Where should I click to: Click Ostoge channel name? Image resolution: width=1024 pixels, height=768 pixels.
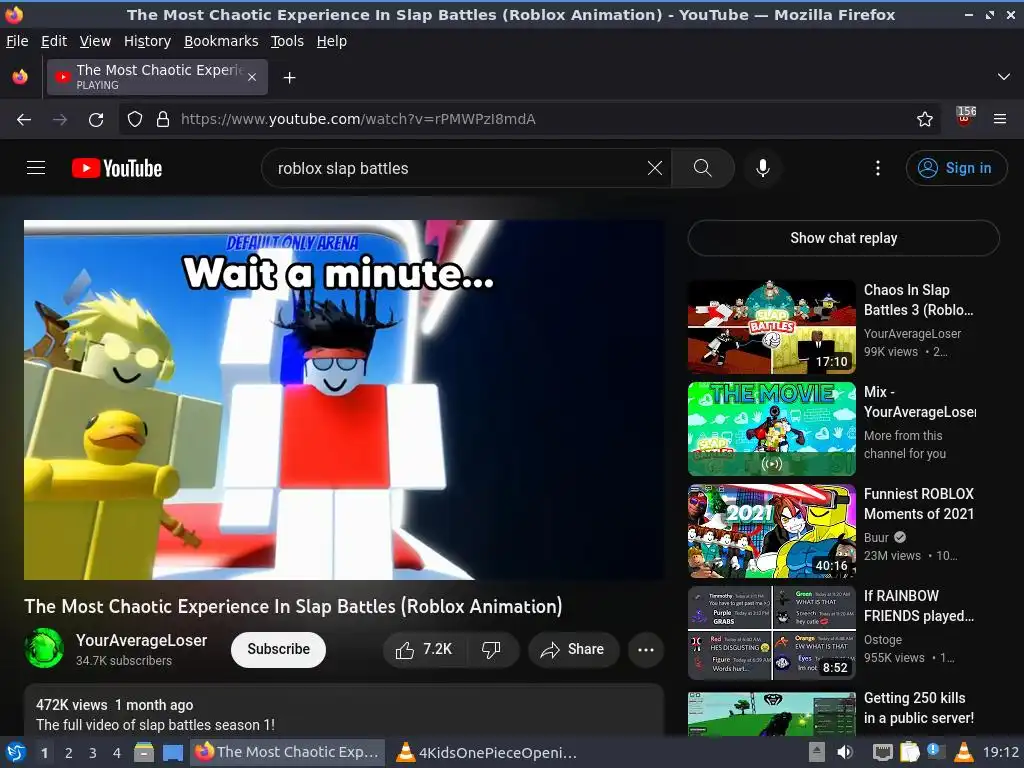point(883,639)
